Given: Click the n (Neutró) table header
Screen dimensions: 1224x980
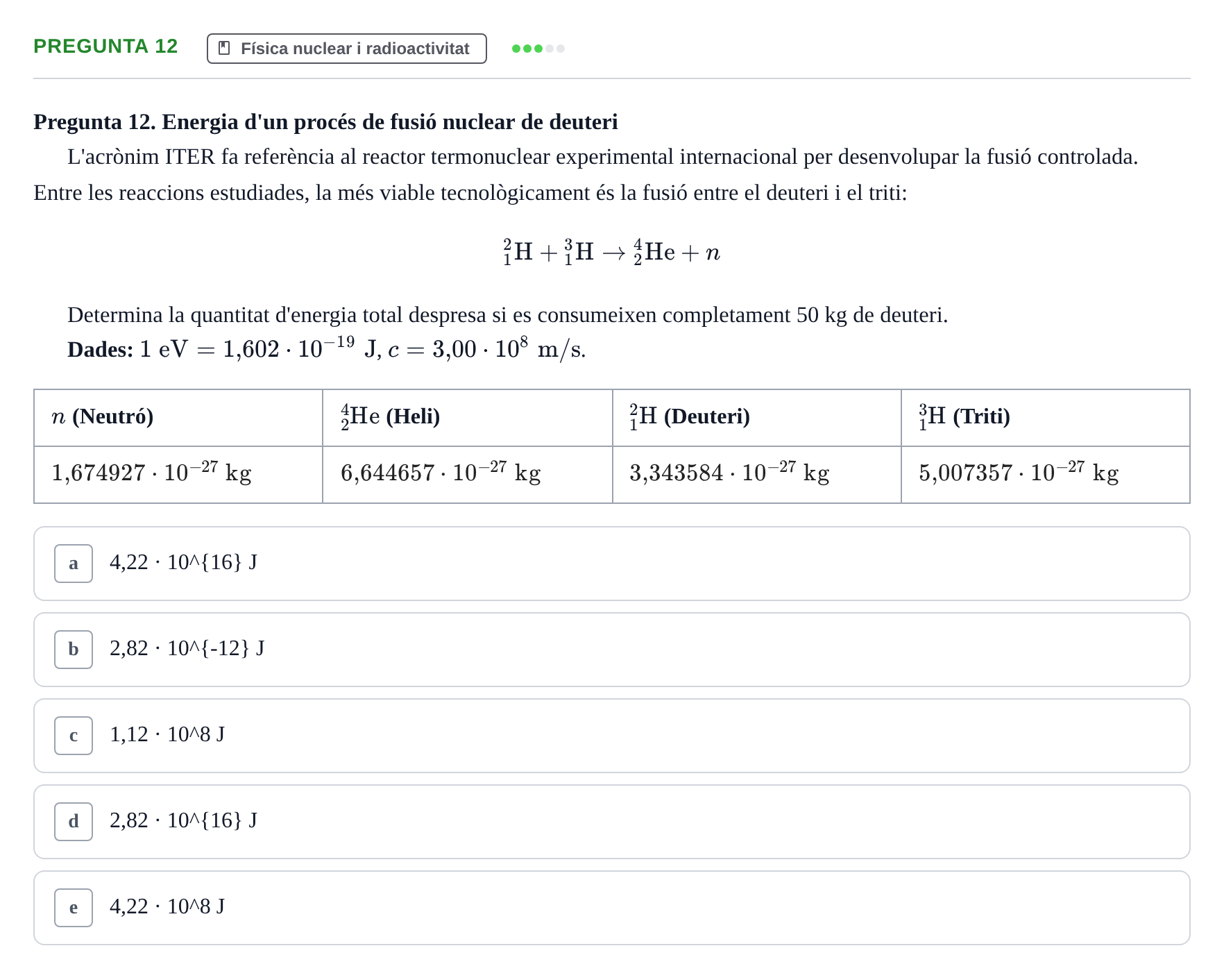Looking at the screenshot, I should (x=178, y=418).
